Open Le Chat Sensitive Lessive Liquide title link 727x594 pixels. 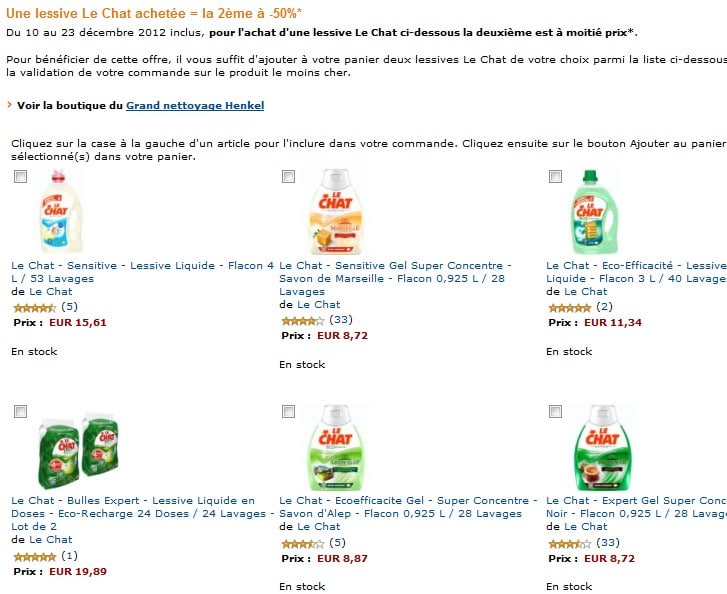pyautogui.click(x=143, y=272)
